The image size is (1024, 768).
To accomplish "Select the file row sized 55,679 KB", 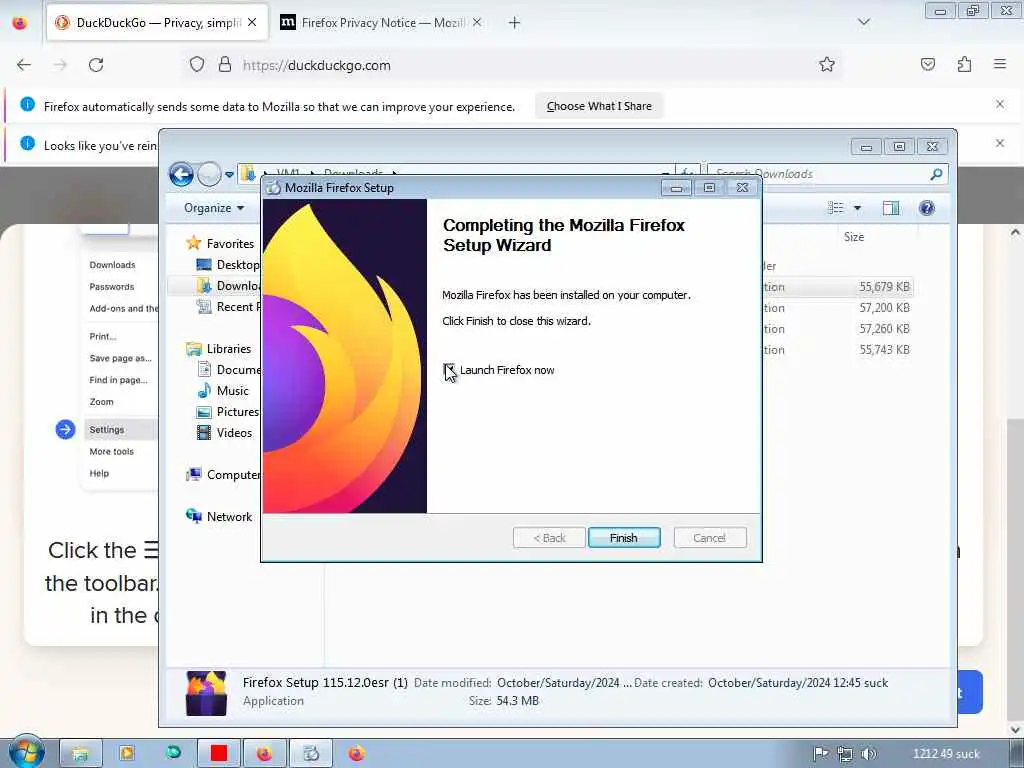I will [x=838, y=287].
